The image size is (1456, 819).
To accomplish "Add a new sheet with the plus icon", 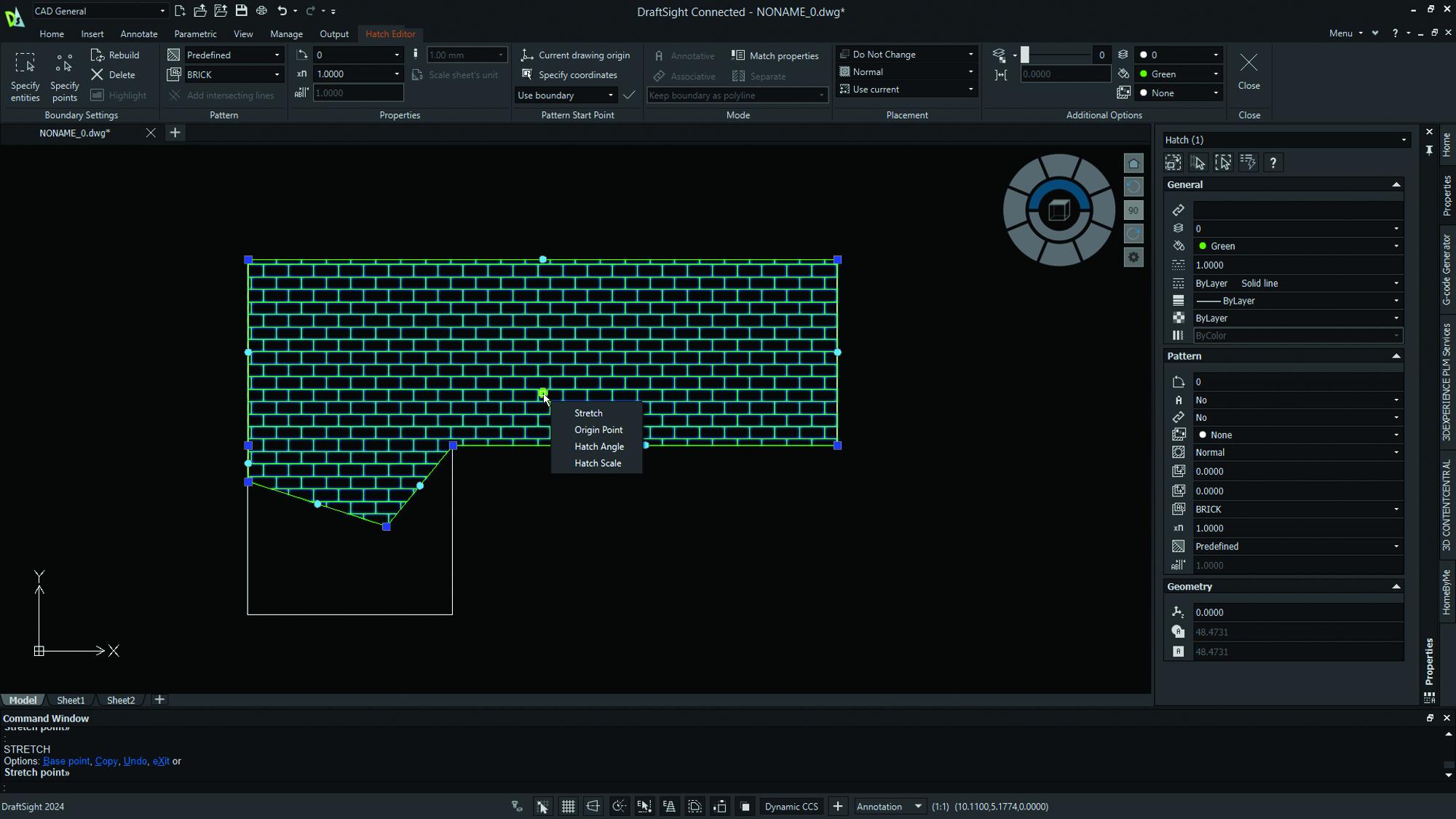I will [159, 700].
